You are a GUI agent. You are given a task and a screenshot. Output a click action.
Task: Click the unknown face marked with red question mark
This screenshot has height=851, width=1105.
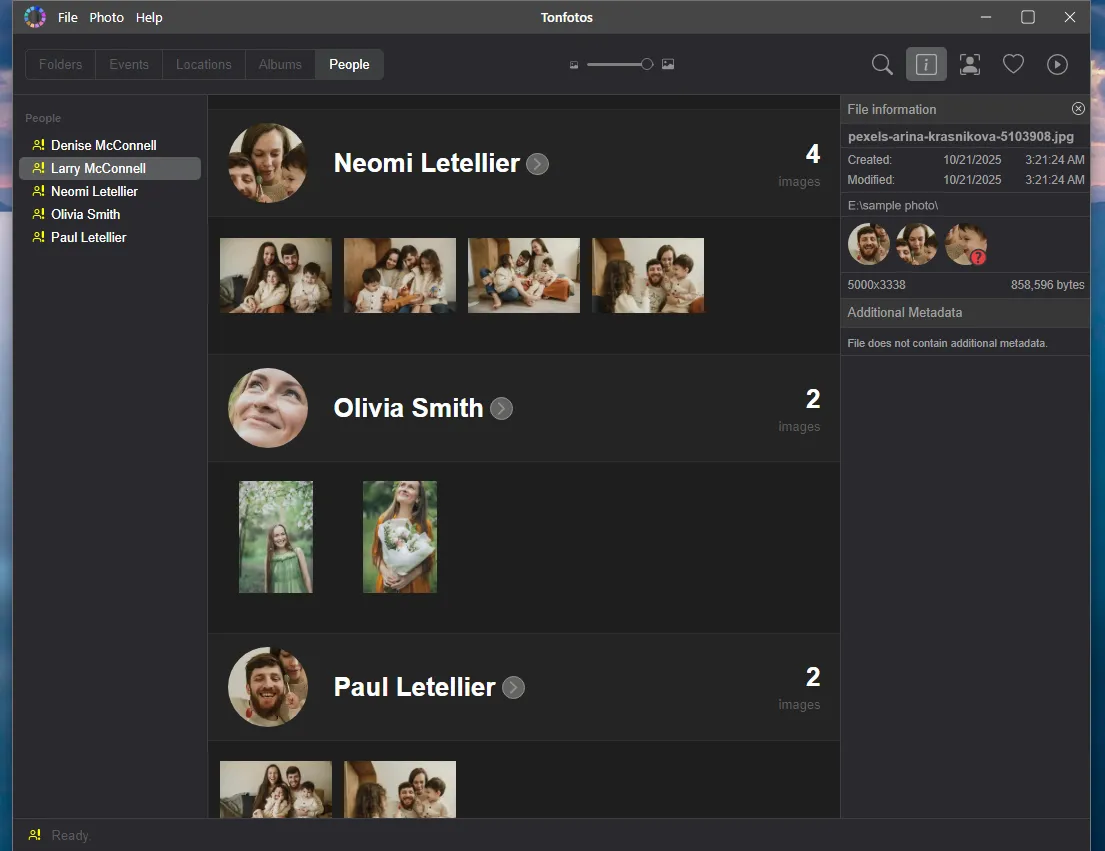[x=965, y=243]
